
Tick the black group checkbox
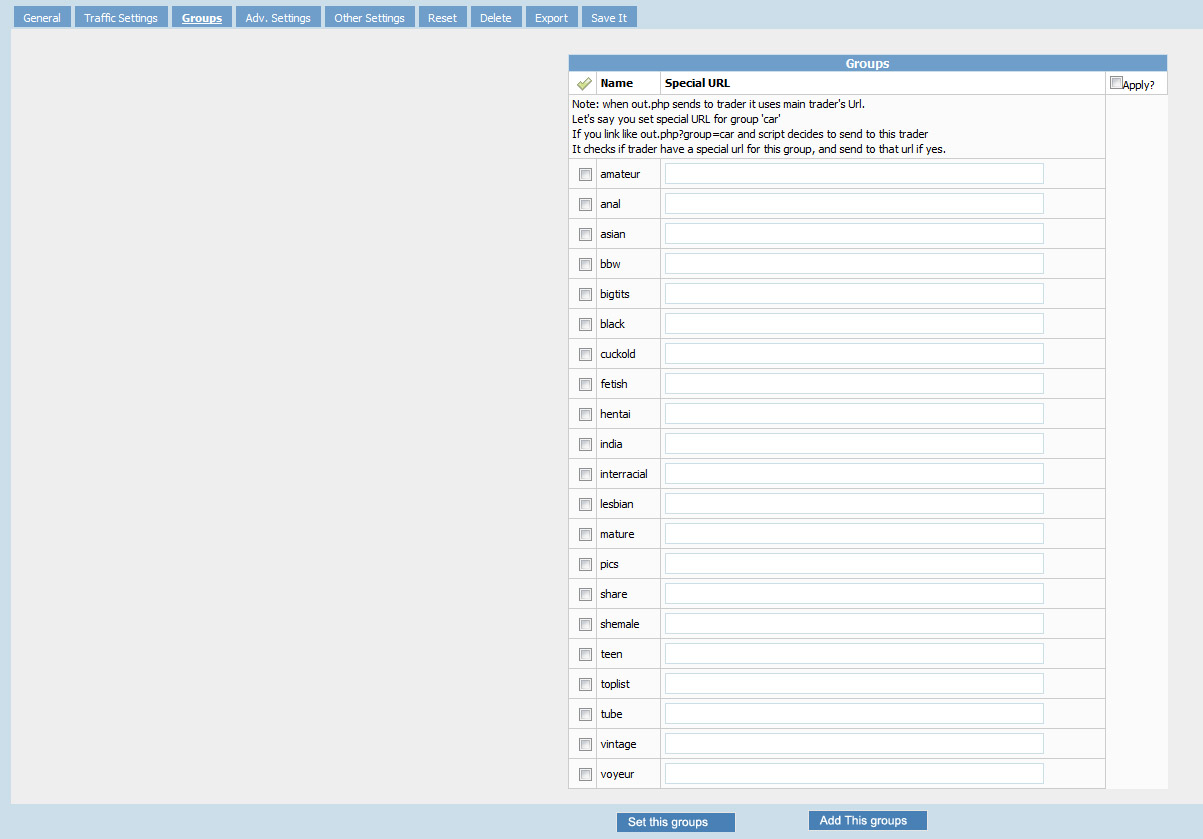coord(586,325)
